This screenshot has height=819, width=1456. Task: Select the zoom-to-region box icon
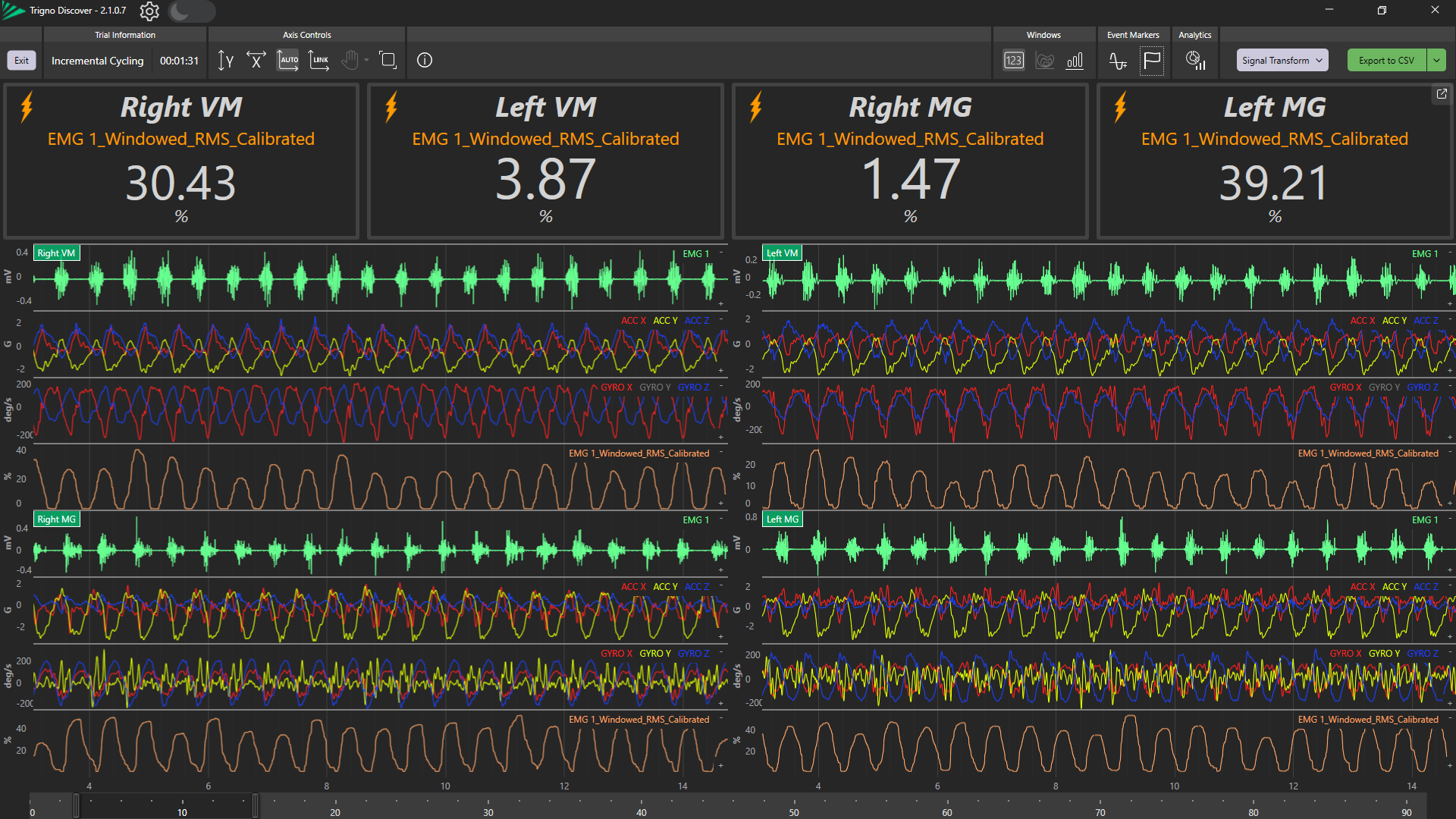coord(388,61)
